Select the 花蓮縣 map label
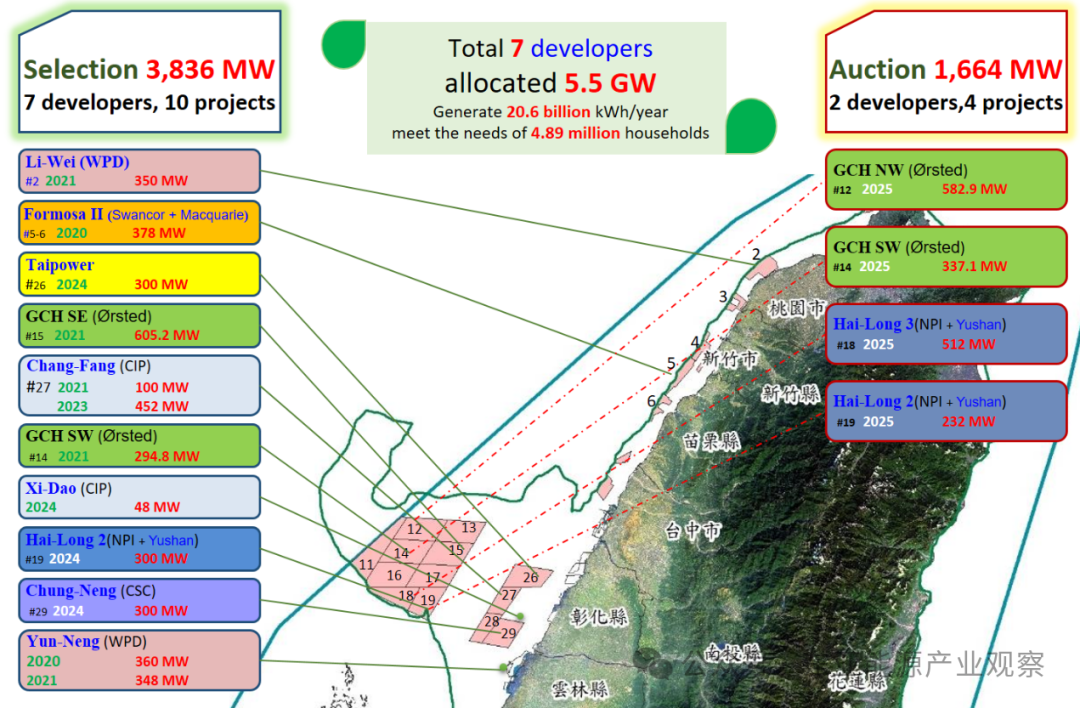Viewport: 1080px width, 708px height. coord(857,681)
